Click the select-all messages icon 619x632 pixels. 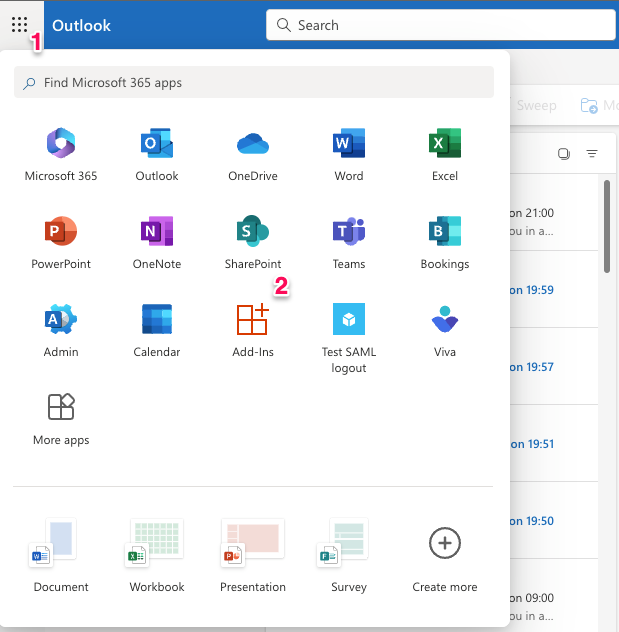[x=564, y=154]
